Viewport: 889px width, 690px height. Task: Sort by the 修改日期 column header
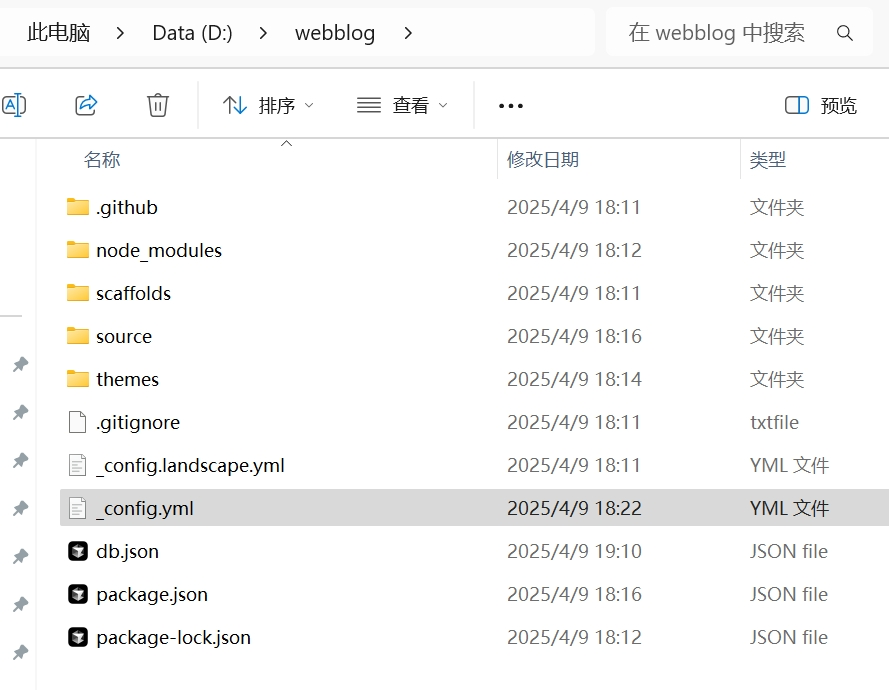(x=543, y=159)
